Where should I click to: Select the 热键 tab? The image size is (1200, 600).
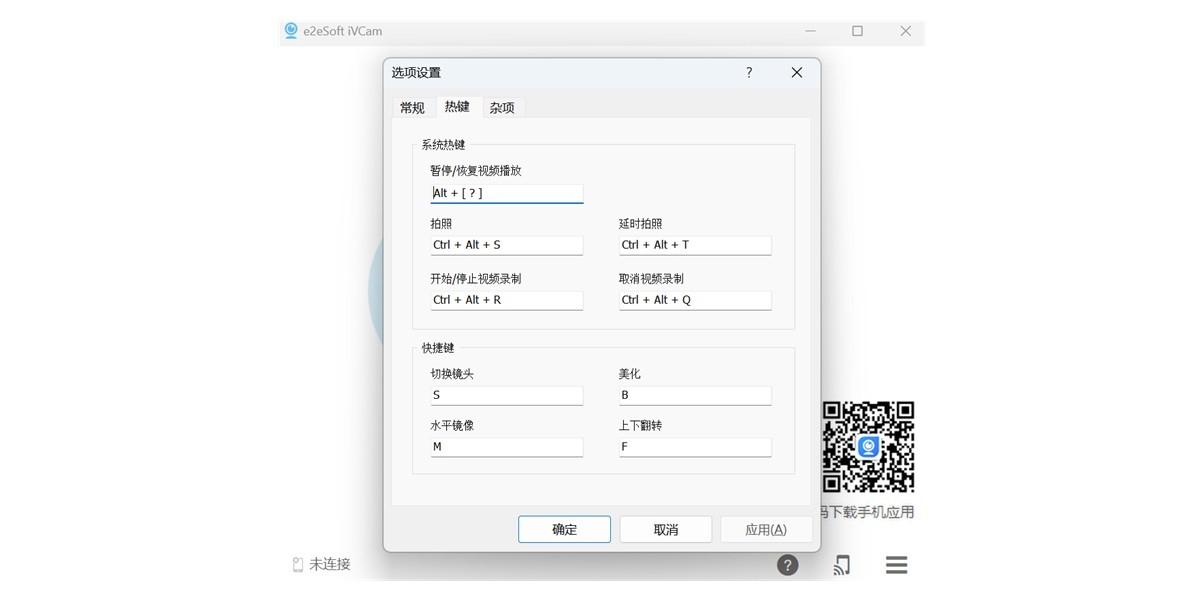[x=457, y=107]
